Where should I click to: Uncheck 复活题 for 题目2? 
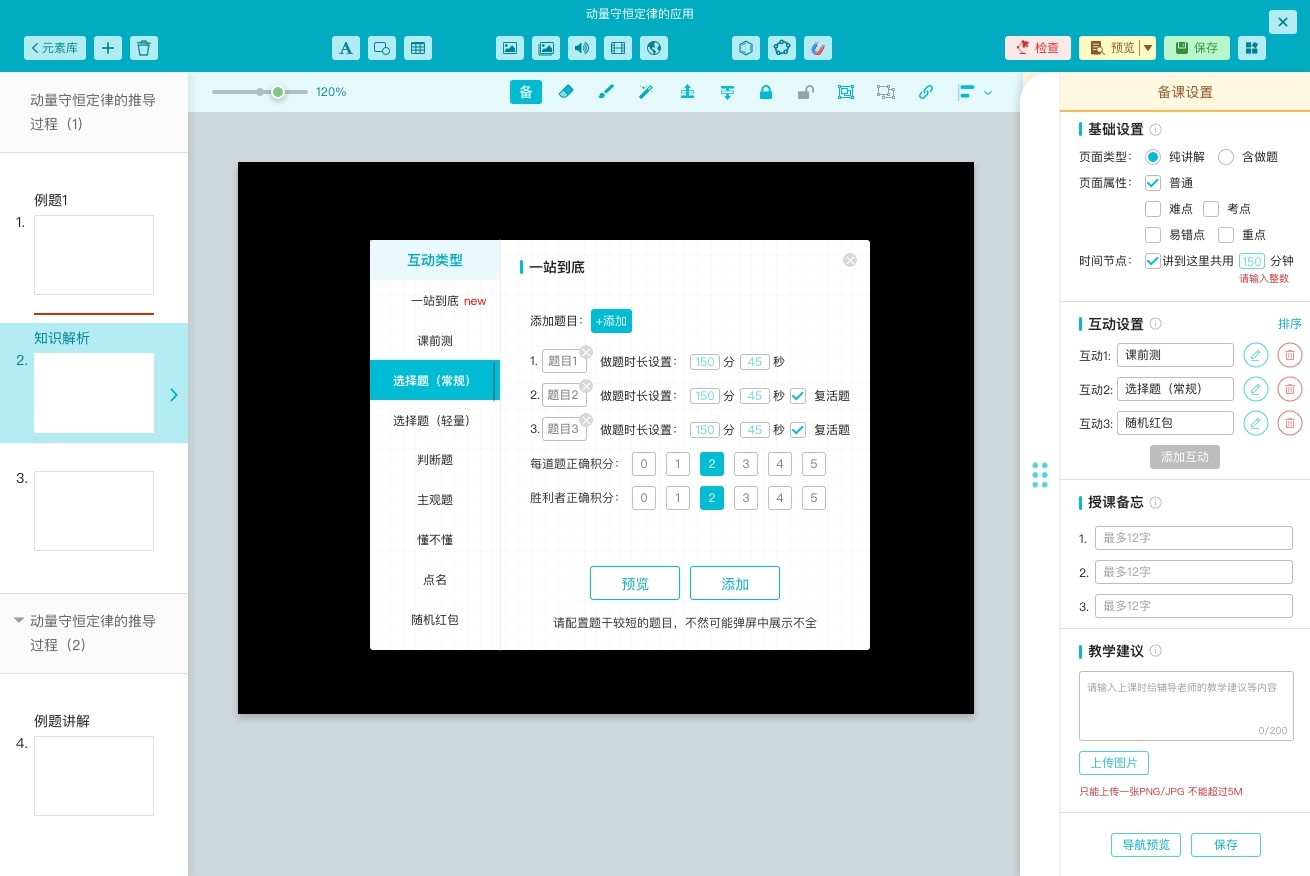pyautogui.click(x=798, y=396)
